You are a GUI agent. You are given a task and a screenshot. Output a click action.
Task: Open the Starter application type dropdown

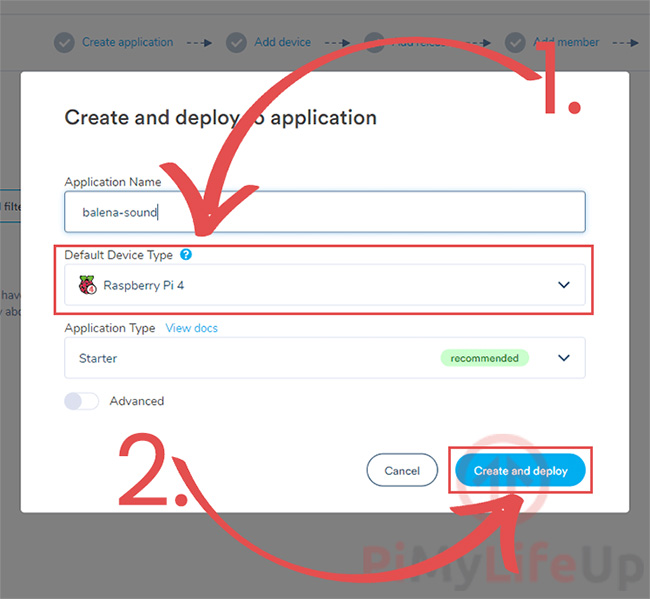[x=325, y=358]
